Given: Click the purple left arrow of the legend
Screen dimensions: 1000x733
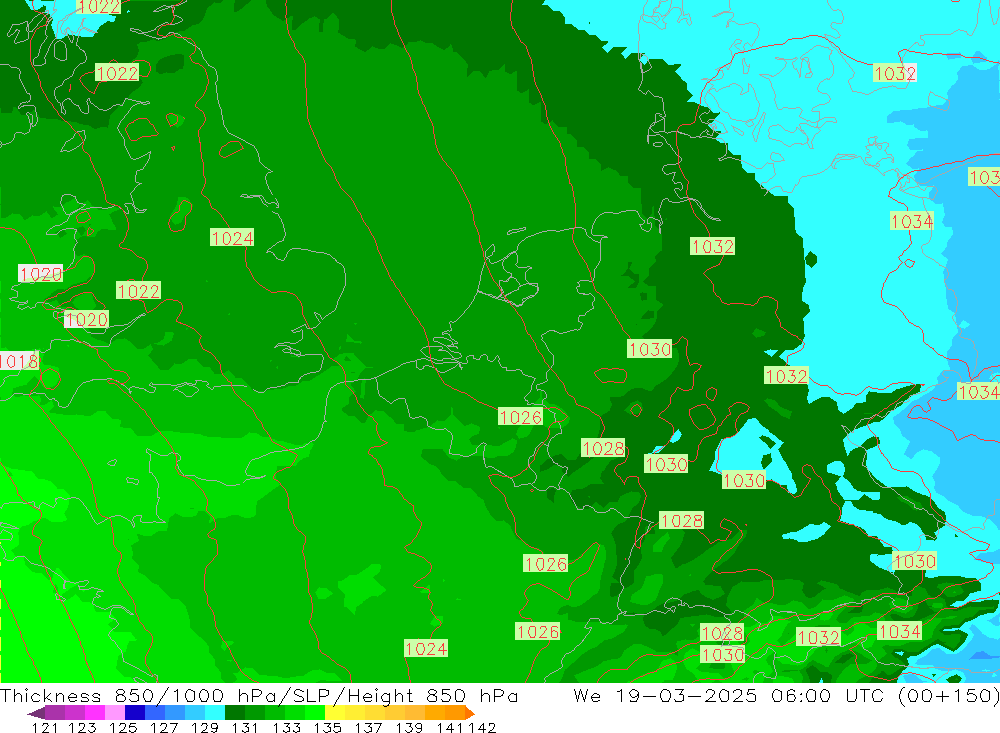Looking at the screenshot, I should (36, 713).
